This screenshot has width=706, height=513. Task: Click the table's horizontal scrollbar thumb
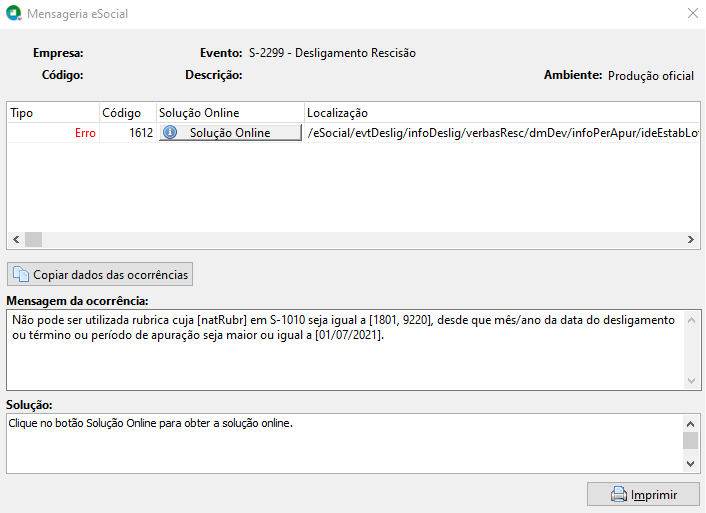33,240
